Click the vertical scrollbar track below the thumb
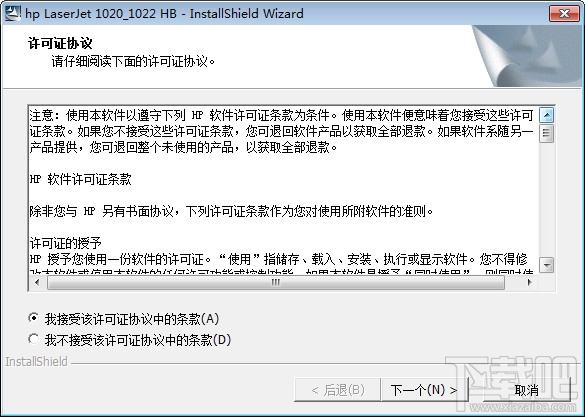Screen dimensions: 585x417 tap(547, 200)
